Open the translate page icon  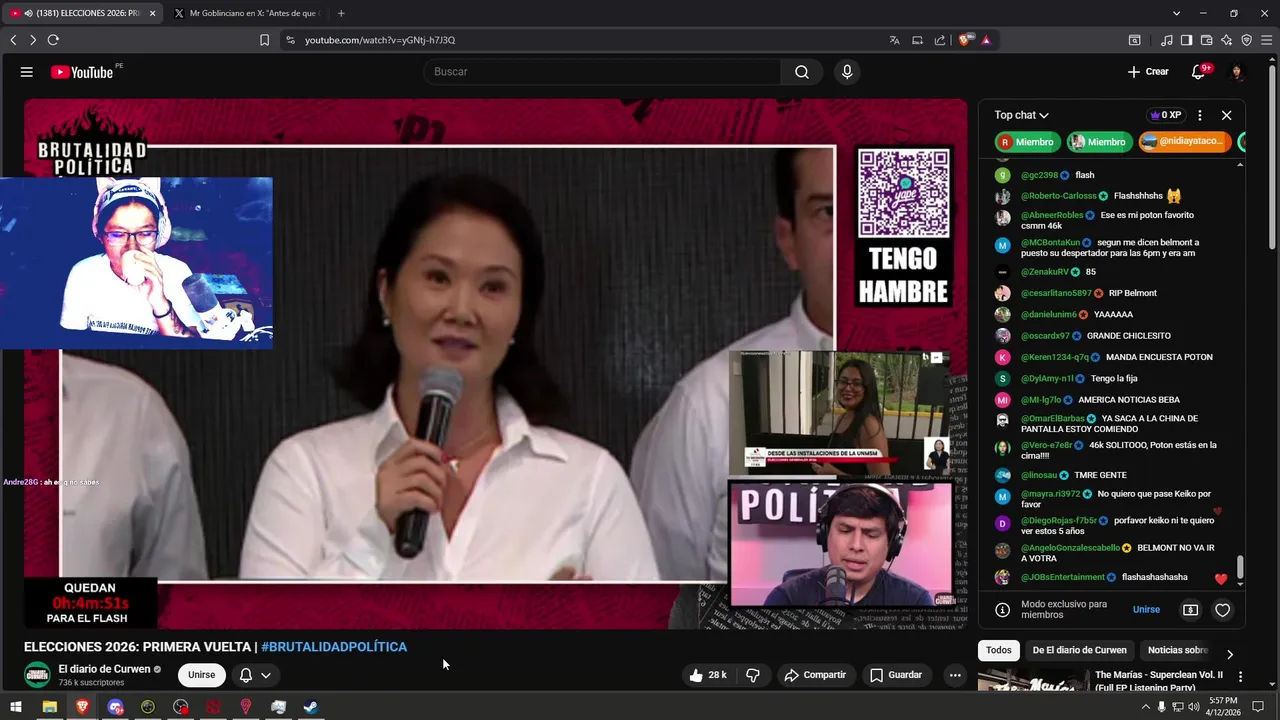coord(894,40)
